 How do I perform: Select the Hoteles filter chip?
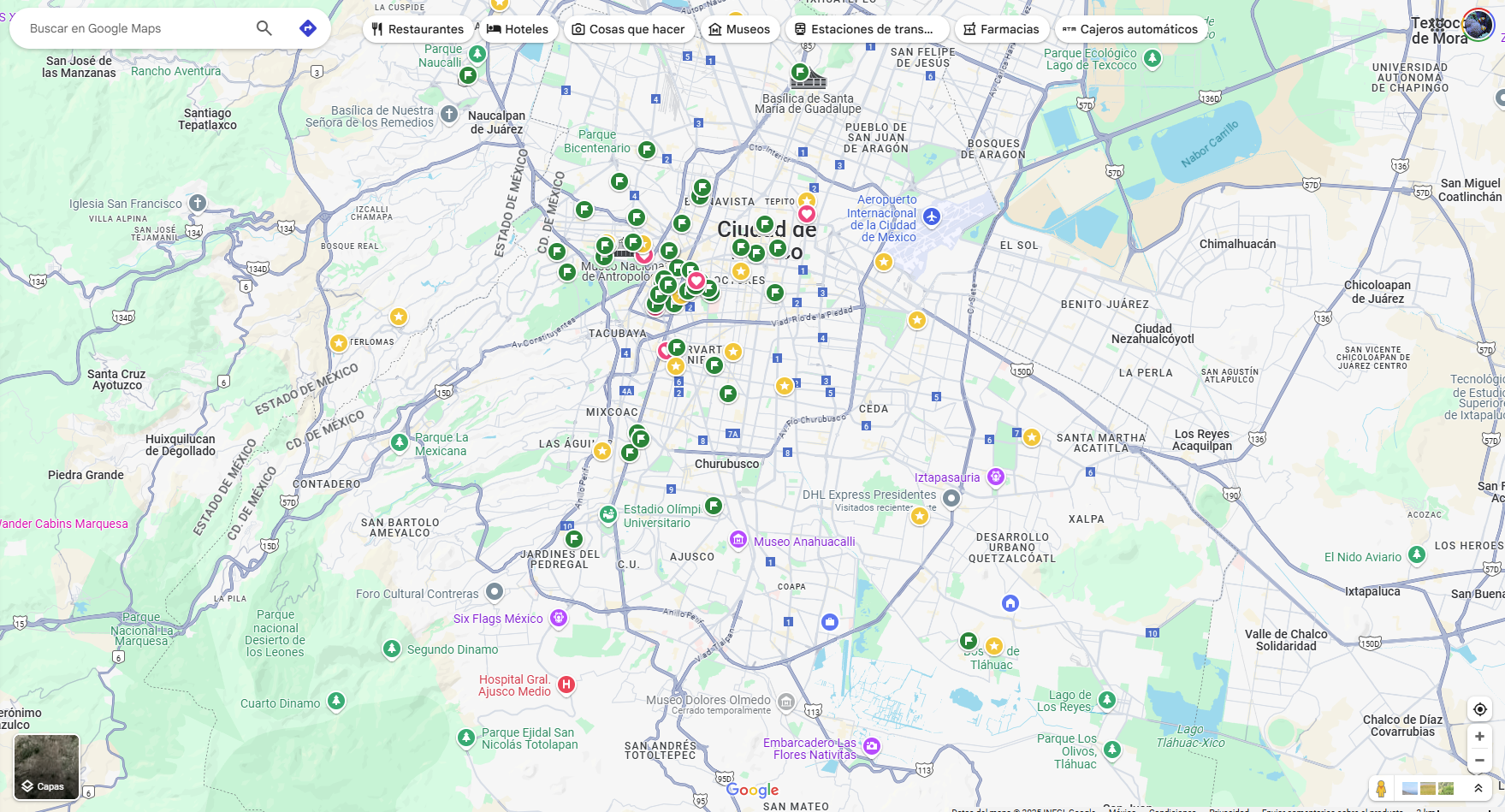pyautogui.click(x=518, y=29)
